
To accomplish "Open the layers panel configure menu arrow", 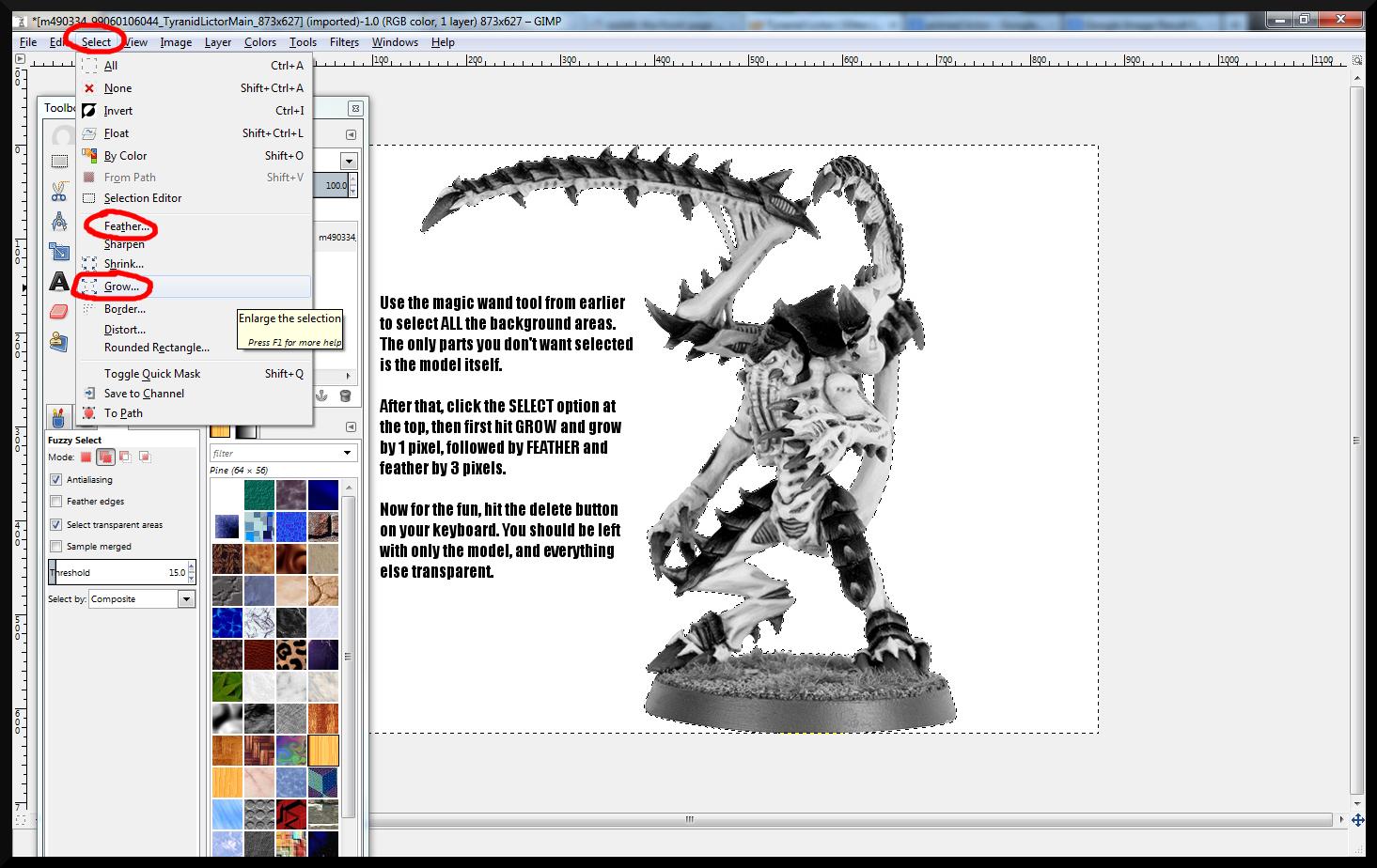I will (351, 134).
